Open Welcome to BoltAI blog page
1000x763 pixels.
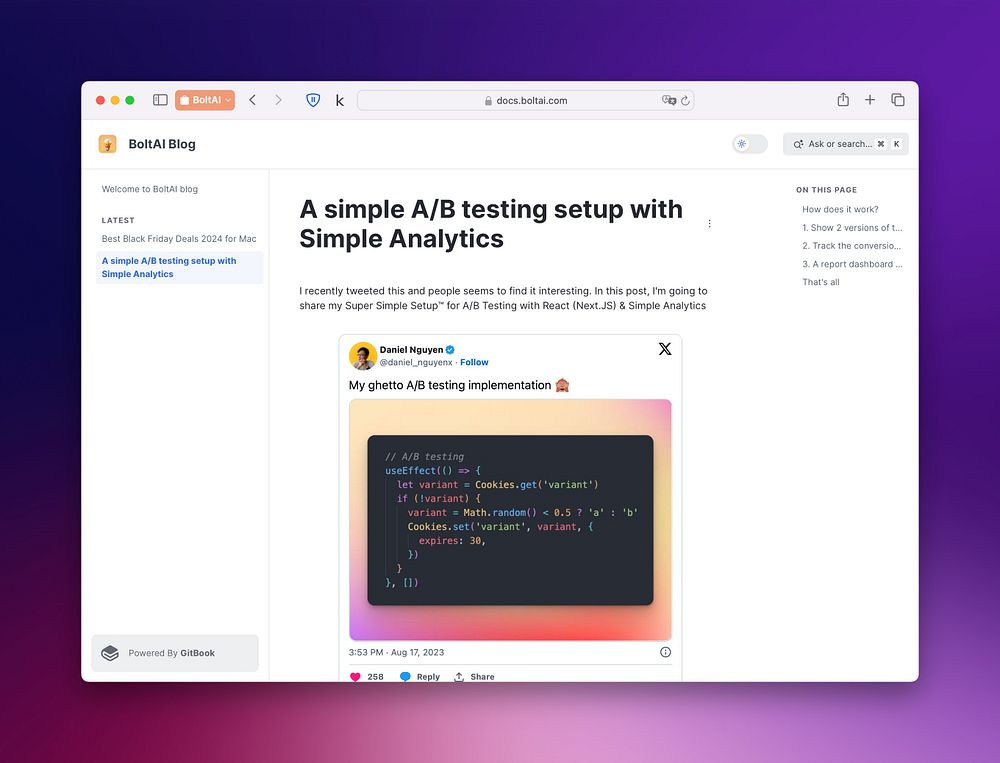pos(150,189)
